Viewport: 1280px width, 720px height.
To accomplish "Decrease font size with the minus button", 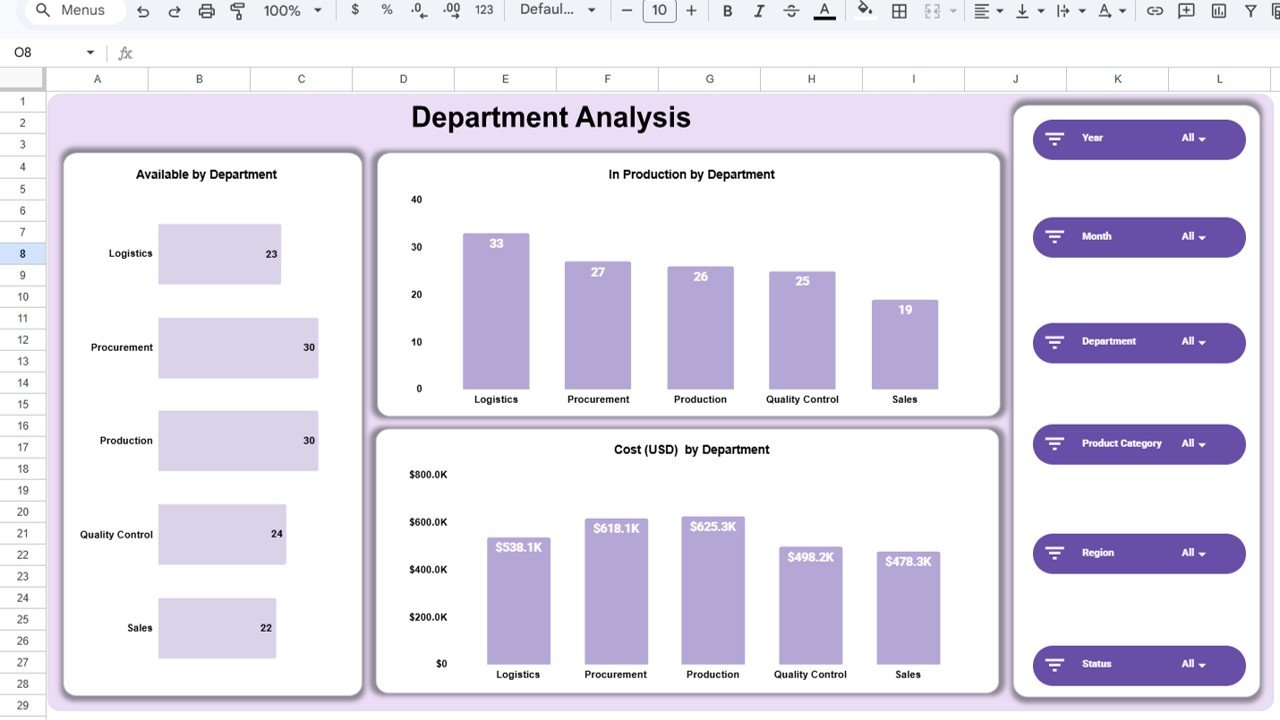I will point(627,10).
